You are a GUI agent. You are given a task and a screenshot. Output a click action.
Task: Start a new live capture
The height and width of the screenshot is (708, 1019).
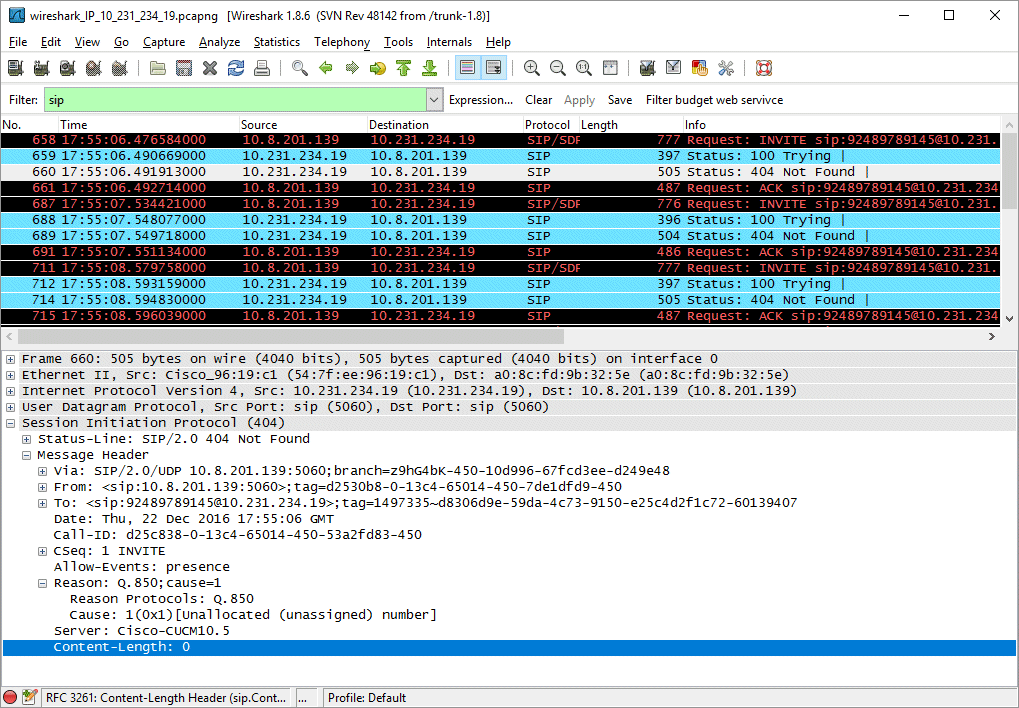(68, 68)
